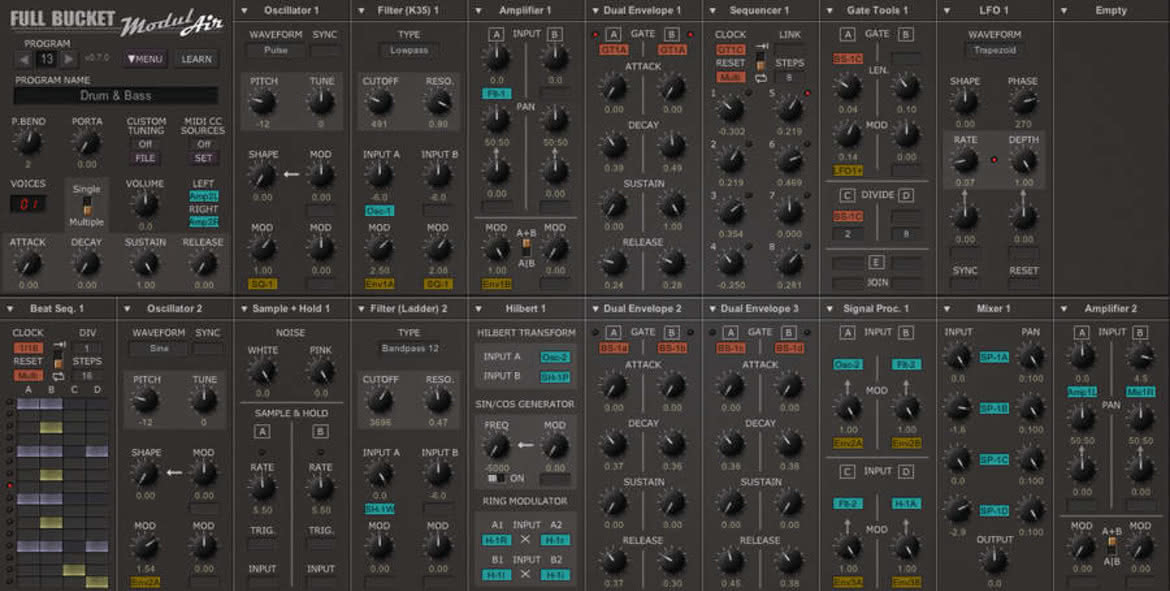Viewport: 1170px width, 591px height.
Task: Select input A box in Amplifier 1
Action: click(495, 34)
